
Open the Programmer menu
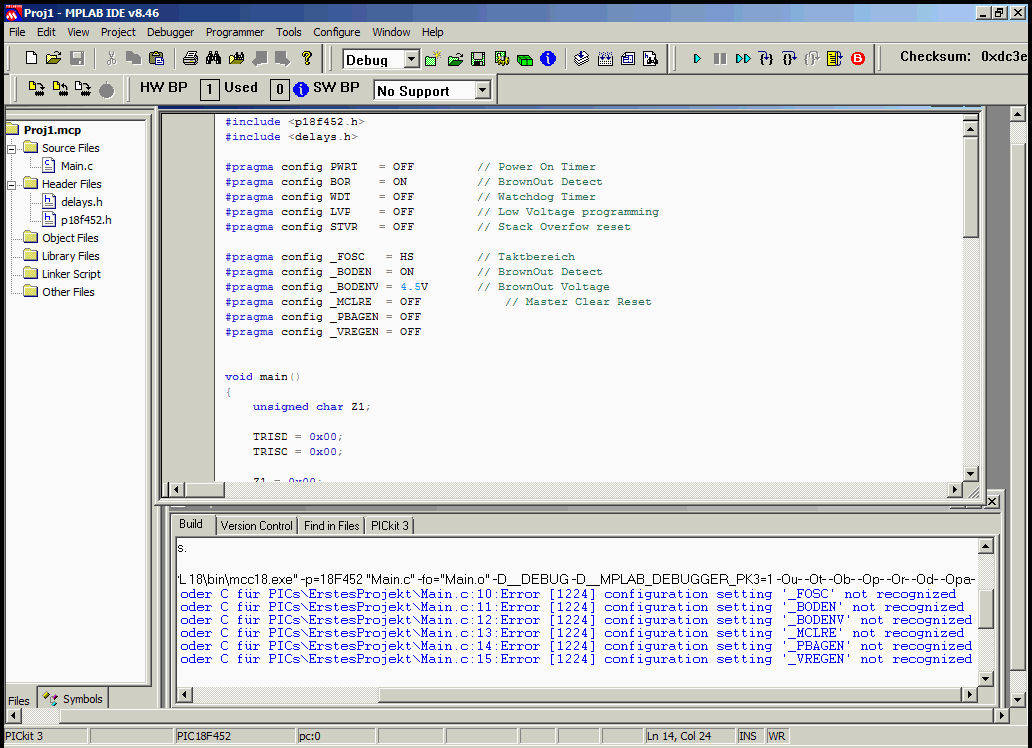pos(235,32)
